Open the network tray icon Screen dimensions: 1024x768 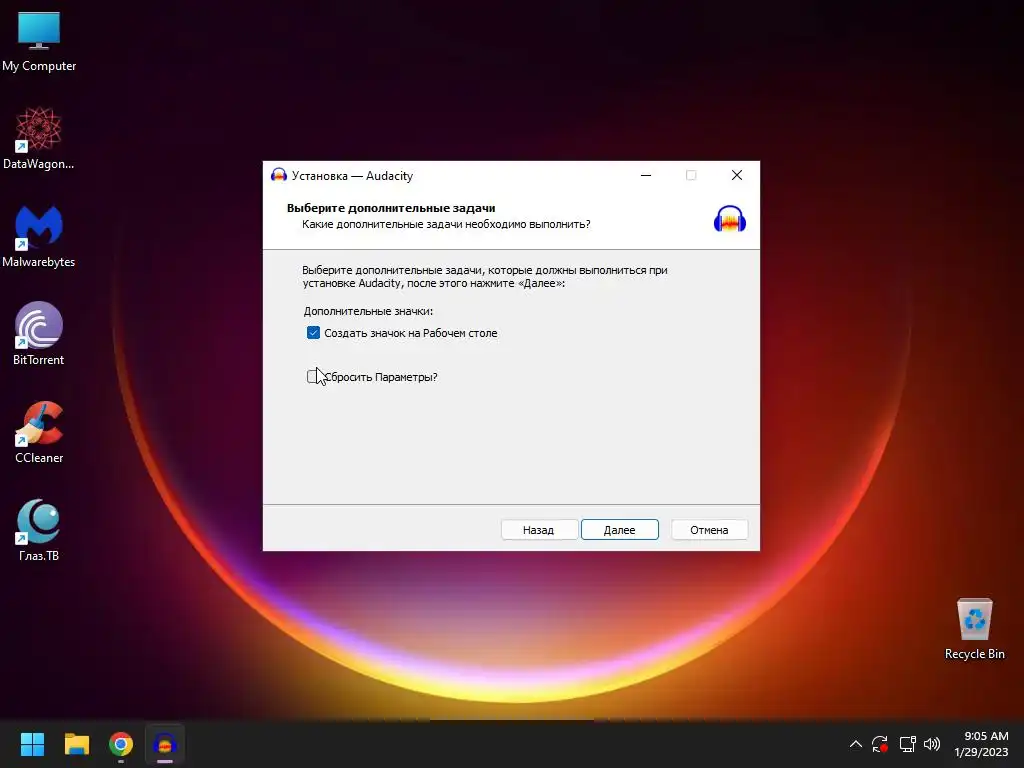(x=907, y=744)
